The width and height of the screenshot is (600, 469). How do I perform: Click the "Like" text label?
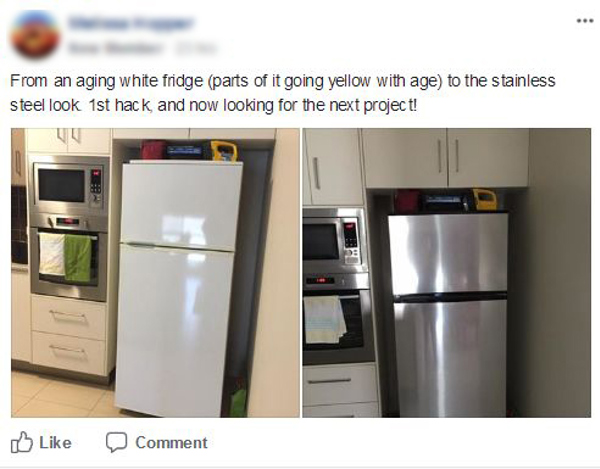(x=55, y=443)
